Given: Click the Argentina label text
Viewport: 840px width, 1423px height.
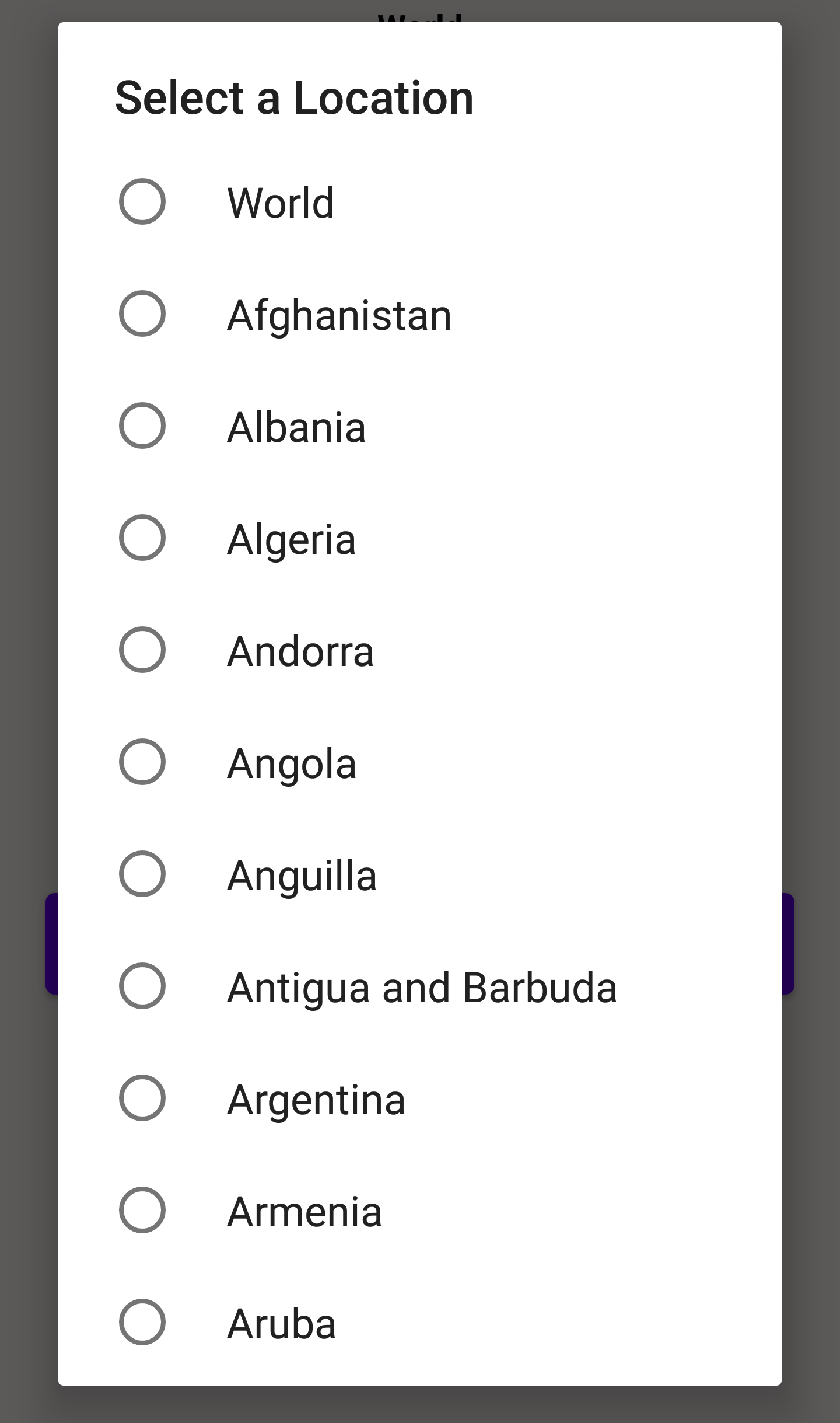Looking at the screenshot, I should tap(316, 1098).
